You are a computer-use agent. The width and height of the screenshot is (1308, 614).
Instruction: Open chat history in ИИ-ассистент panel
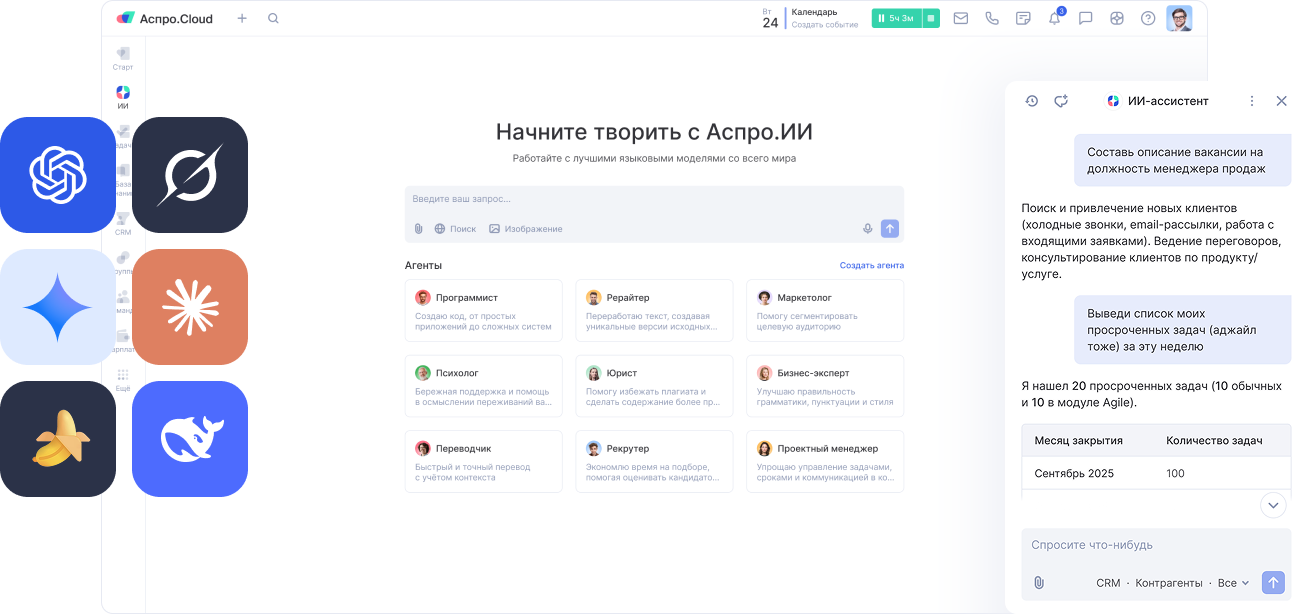click(x=1032, y=101)
